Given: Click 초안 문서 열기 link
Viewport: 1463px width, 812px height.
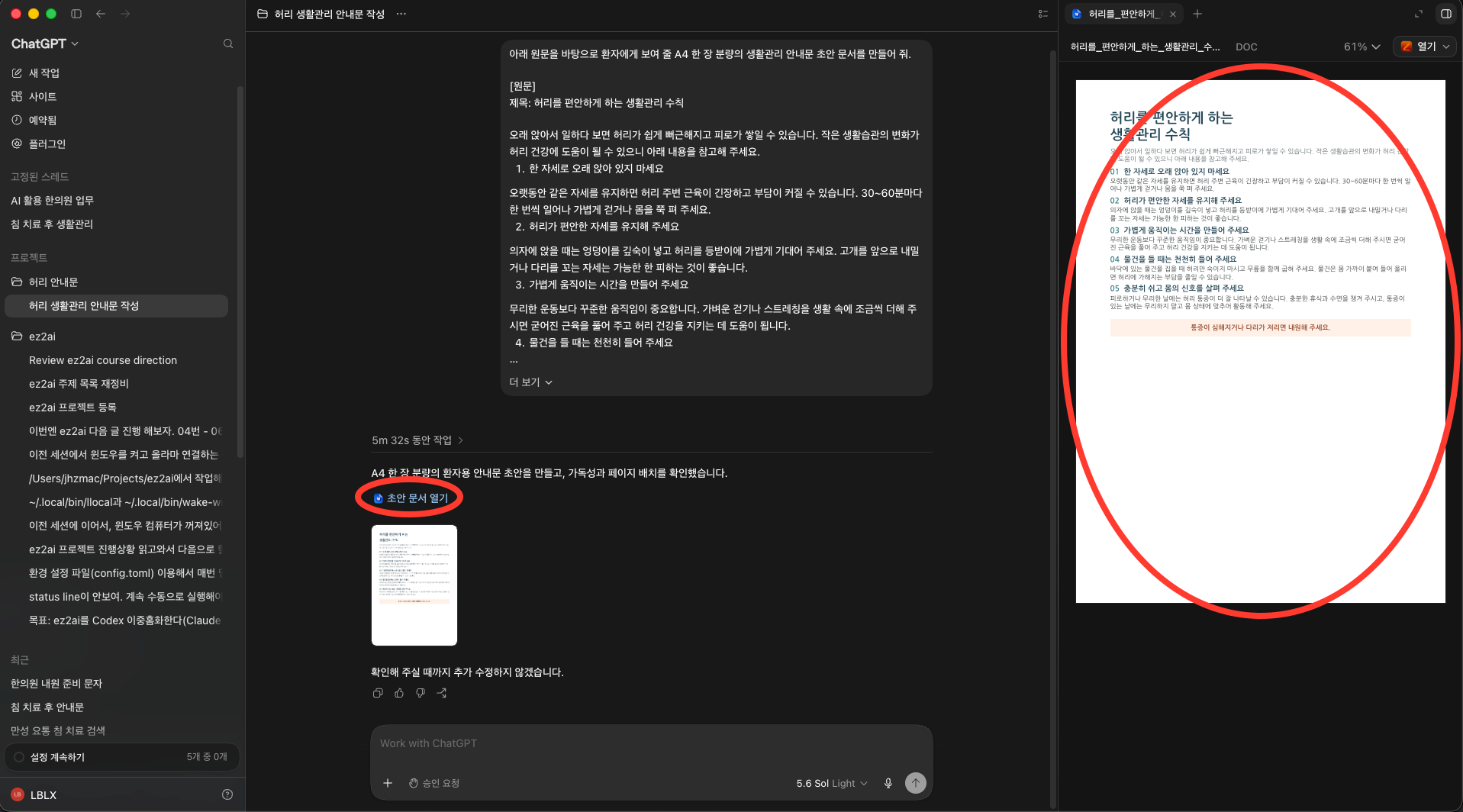Looking at the screenshot, I should click(411, 498).
